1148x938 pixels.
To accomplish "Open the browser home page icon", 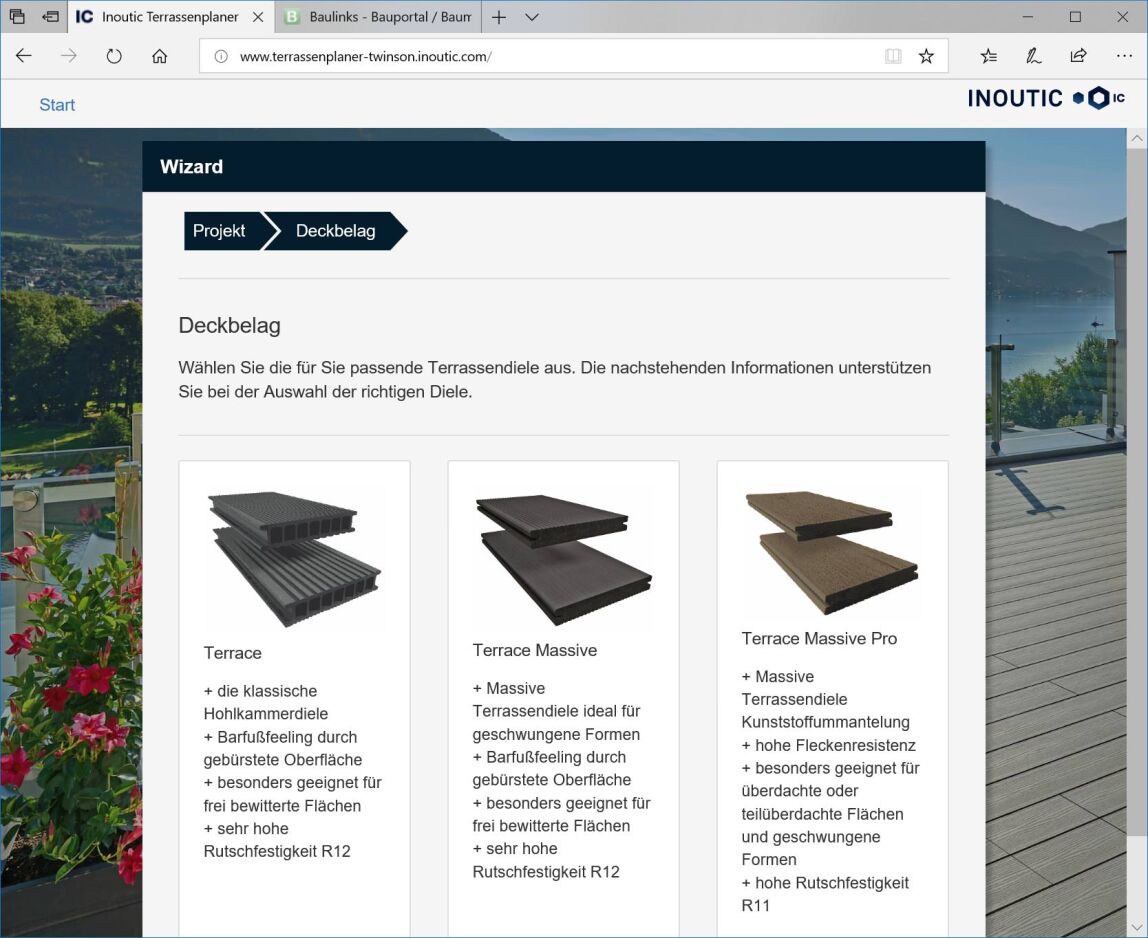I will coord(159,56).
